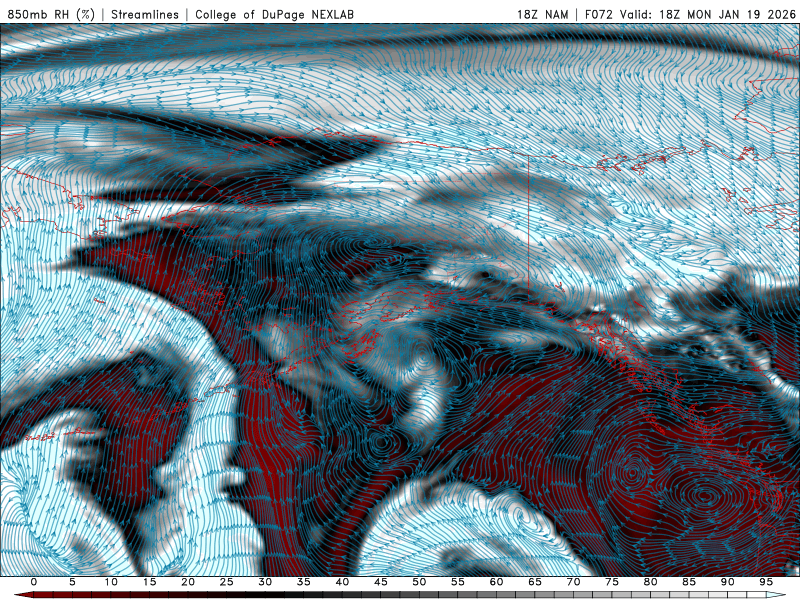The image size is (800, 600).
Task: Click the colorbar value label "45"
Action: click(381, 582)
